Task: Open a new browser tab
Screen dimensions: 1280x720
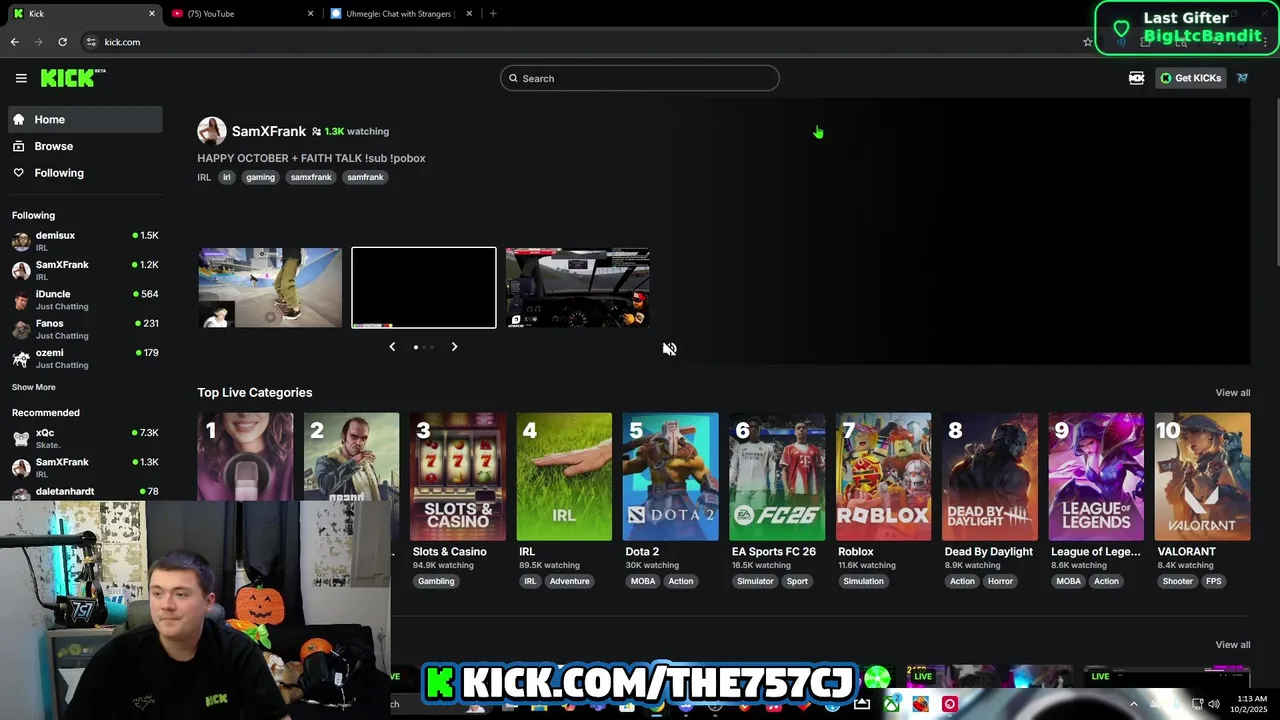Action: 493,14
